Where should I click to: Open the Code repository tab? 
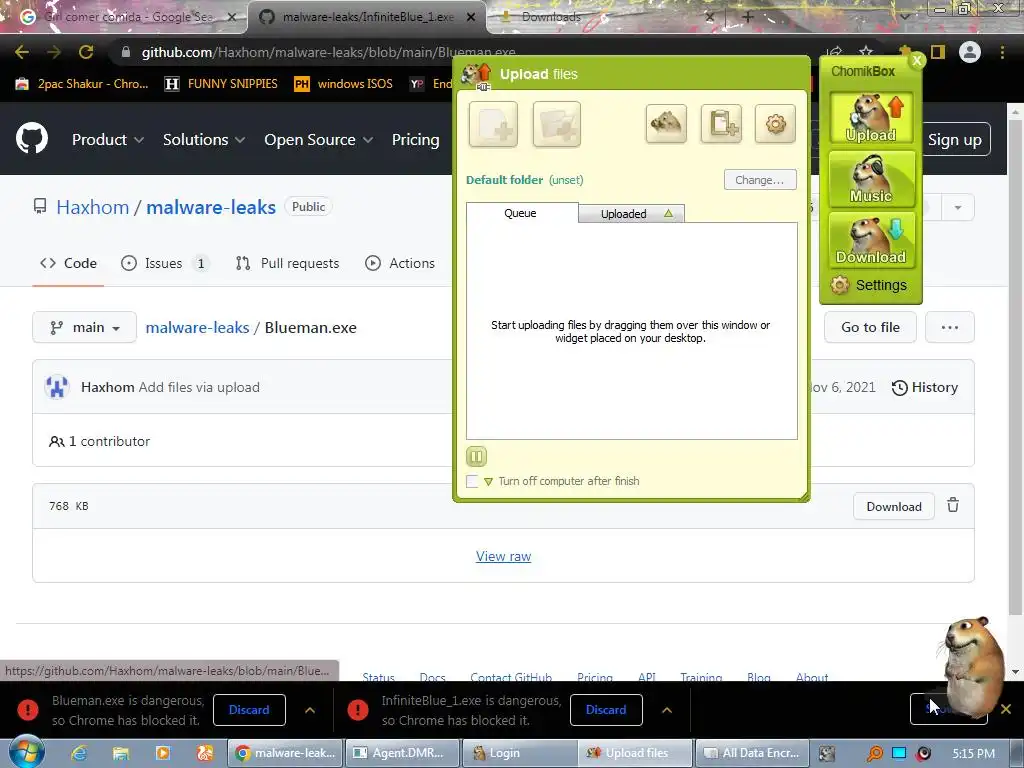click(68, 263)
